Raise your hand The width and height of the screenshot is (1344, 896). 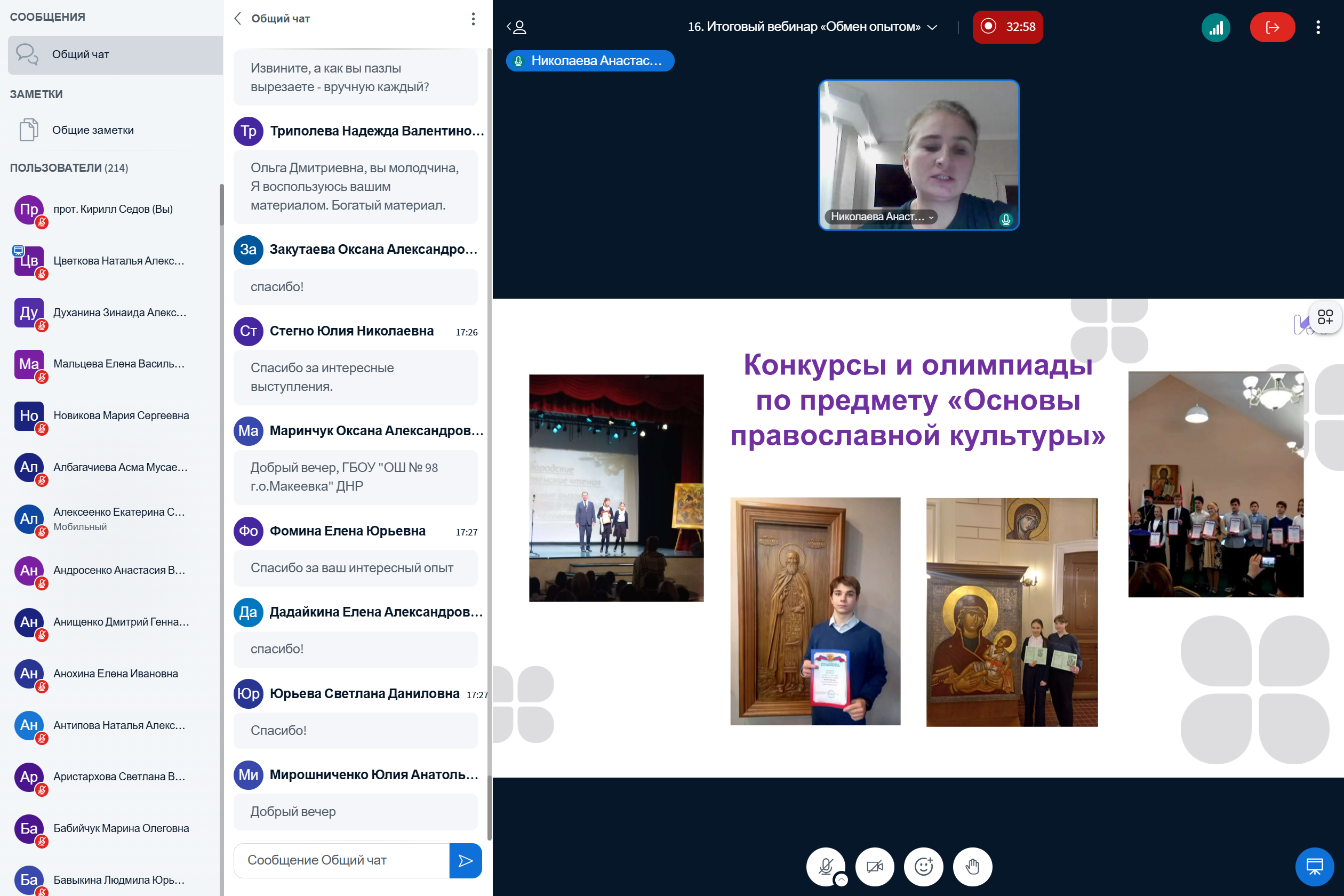click(972, 866)
